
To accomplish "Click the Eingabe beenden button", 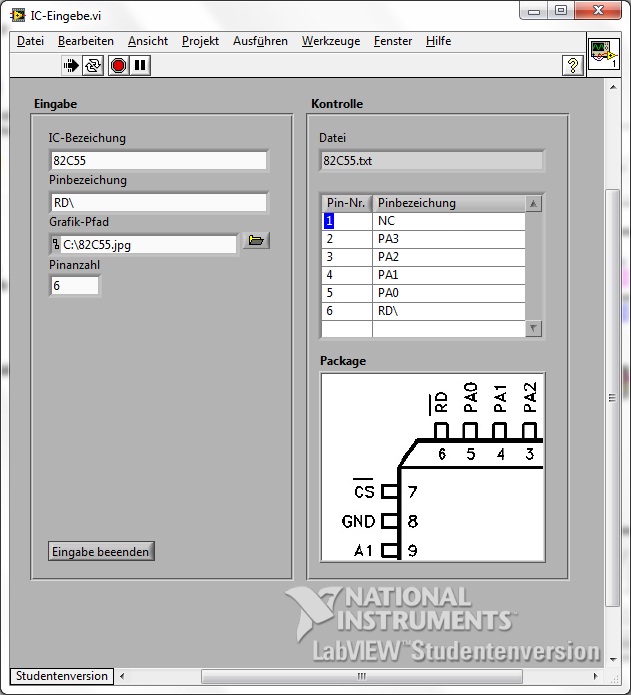I will tap(101, 551).
